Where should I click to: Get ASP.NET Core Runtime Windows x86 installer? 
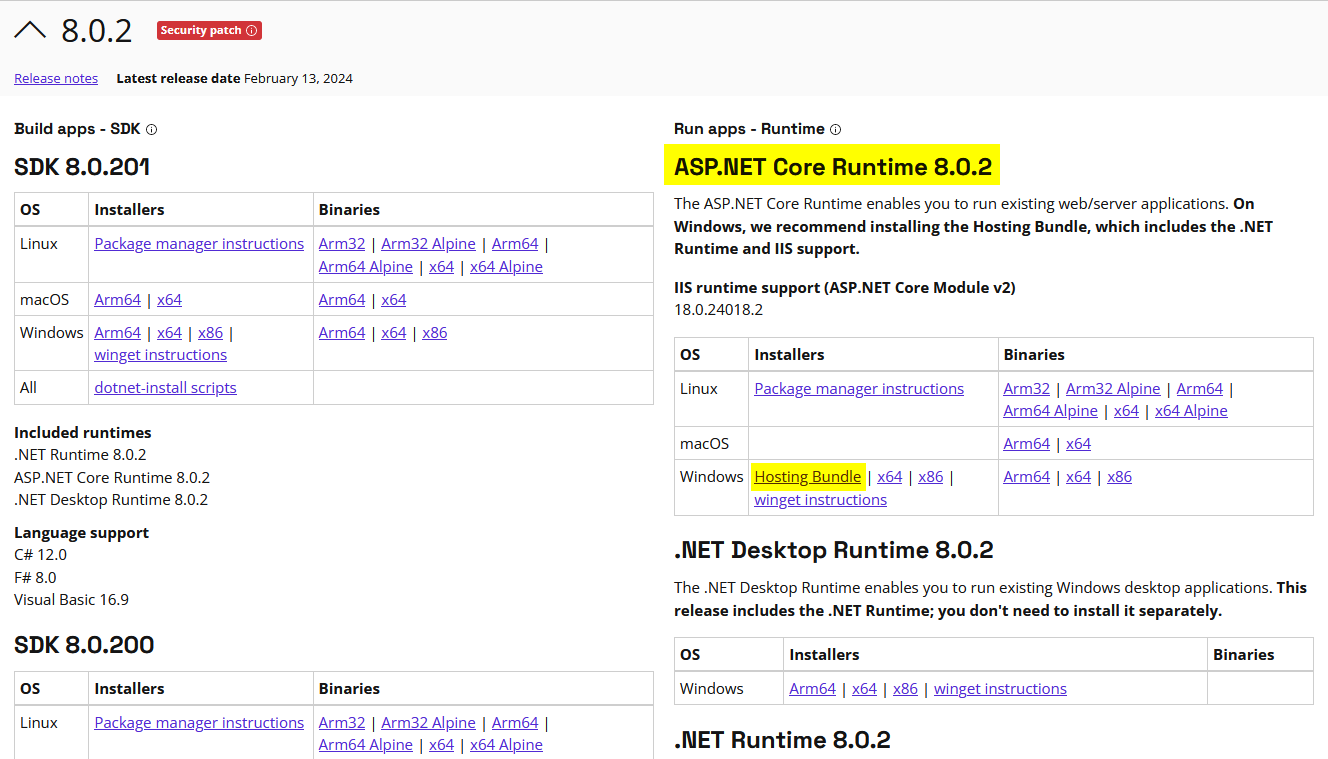[x=931, y=477]
